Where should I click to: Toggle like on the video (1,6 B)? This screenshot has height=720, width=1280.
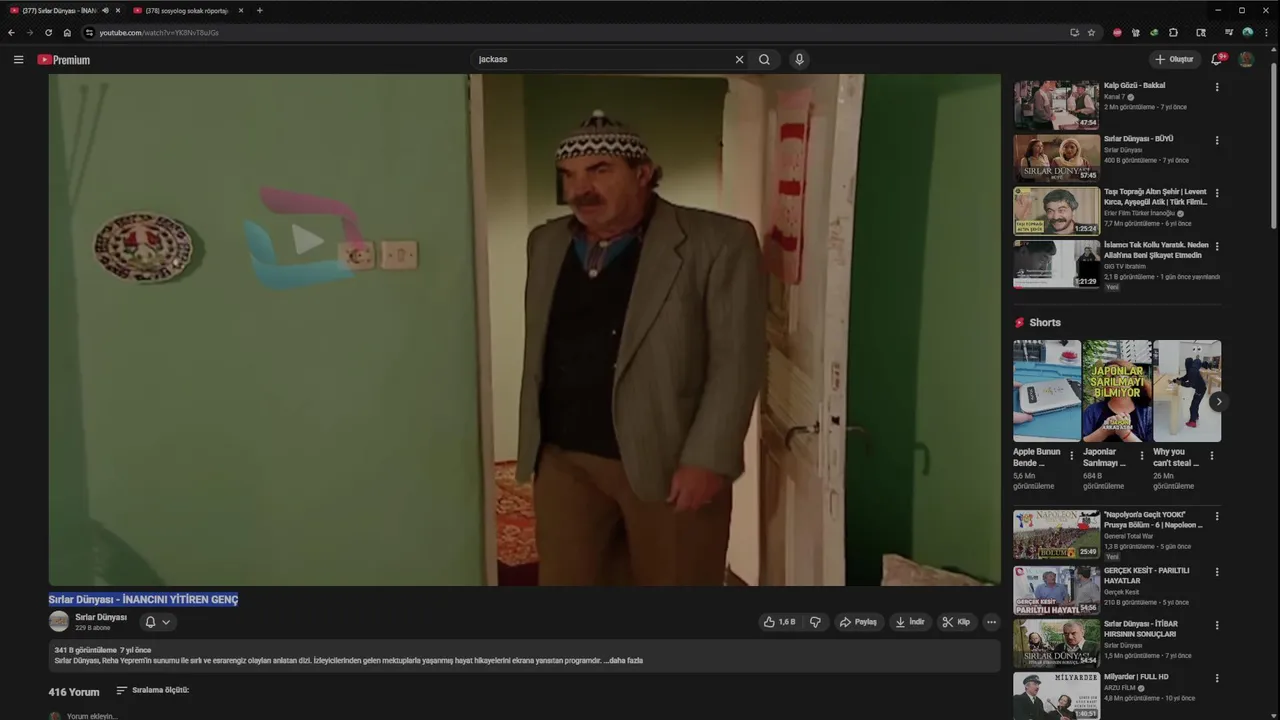point(779,622)
